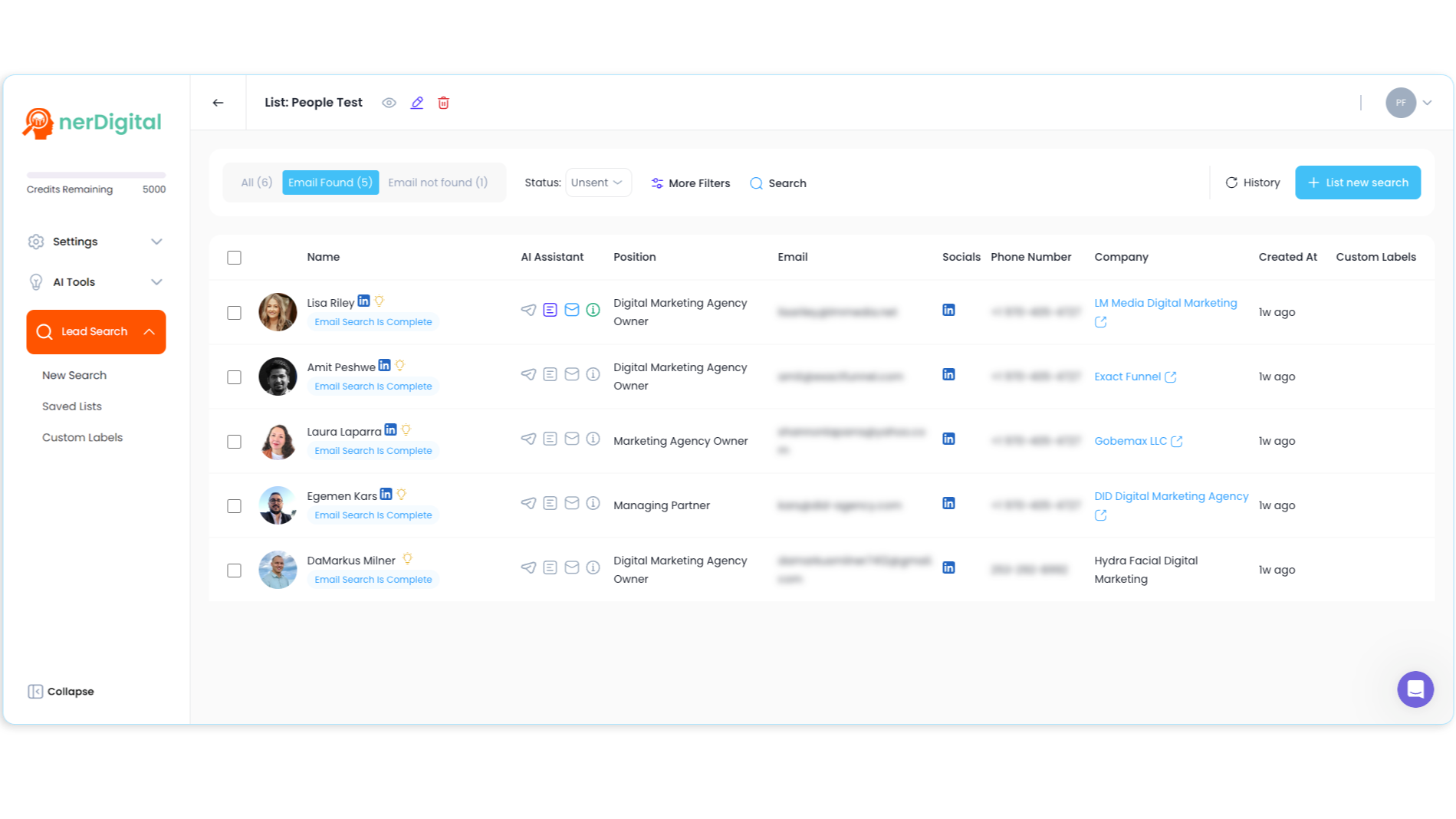The image size is (1456, 819).
Task: Click the pencil edit list icon
Action: pyautogui.click(x=416, y=103)
